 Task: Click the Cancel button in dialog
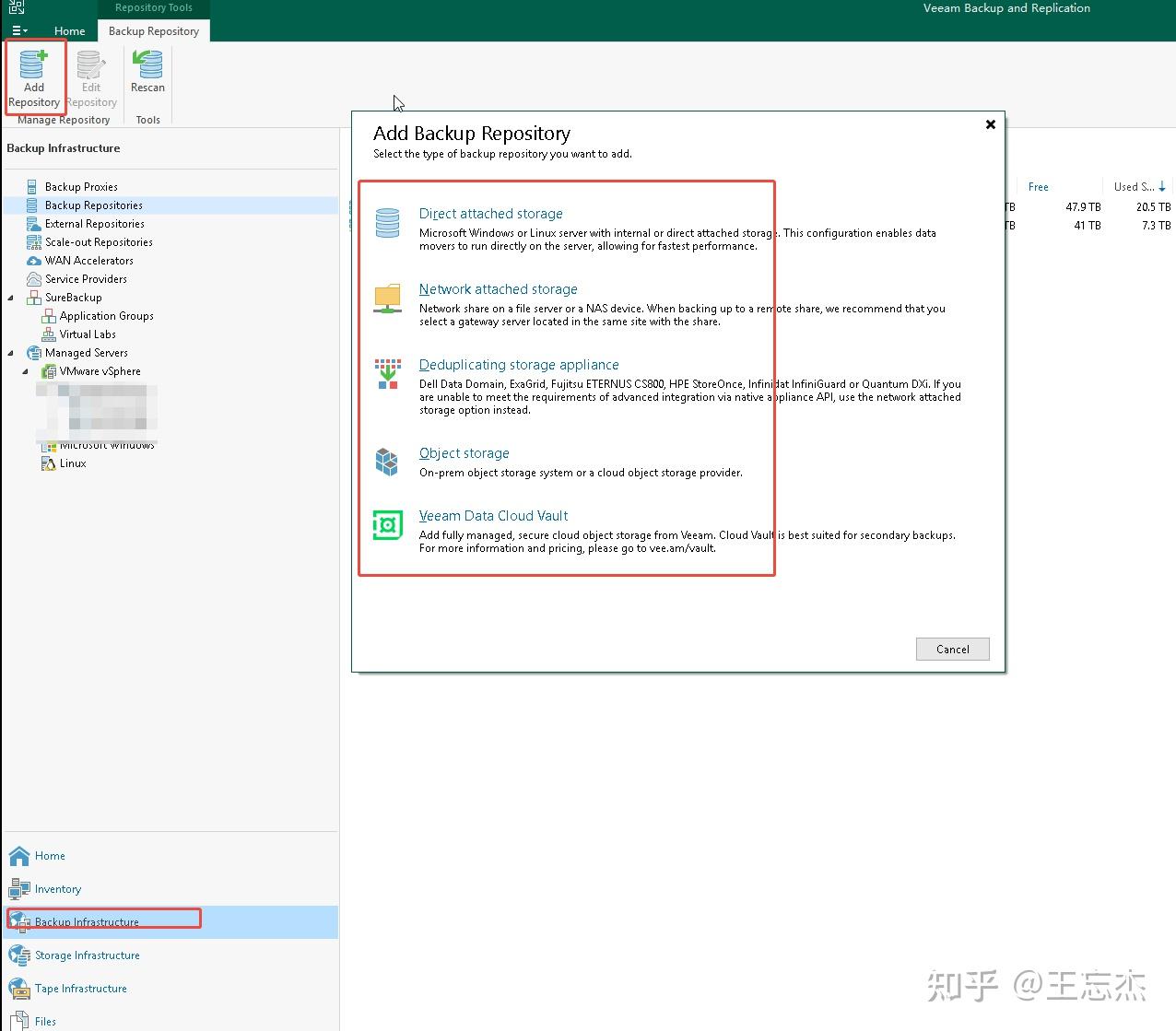[x=952, y=649]
